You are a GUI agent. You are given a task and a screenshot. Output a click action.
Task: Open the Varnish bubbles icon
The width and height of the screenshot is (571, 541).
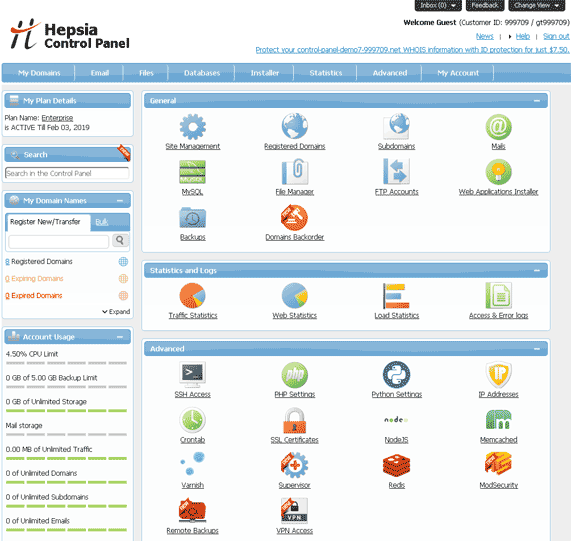193,464
